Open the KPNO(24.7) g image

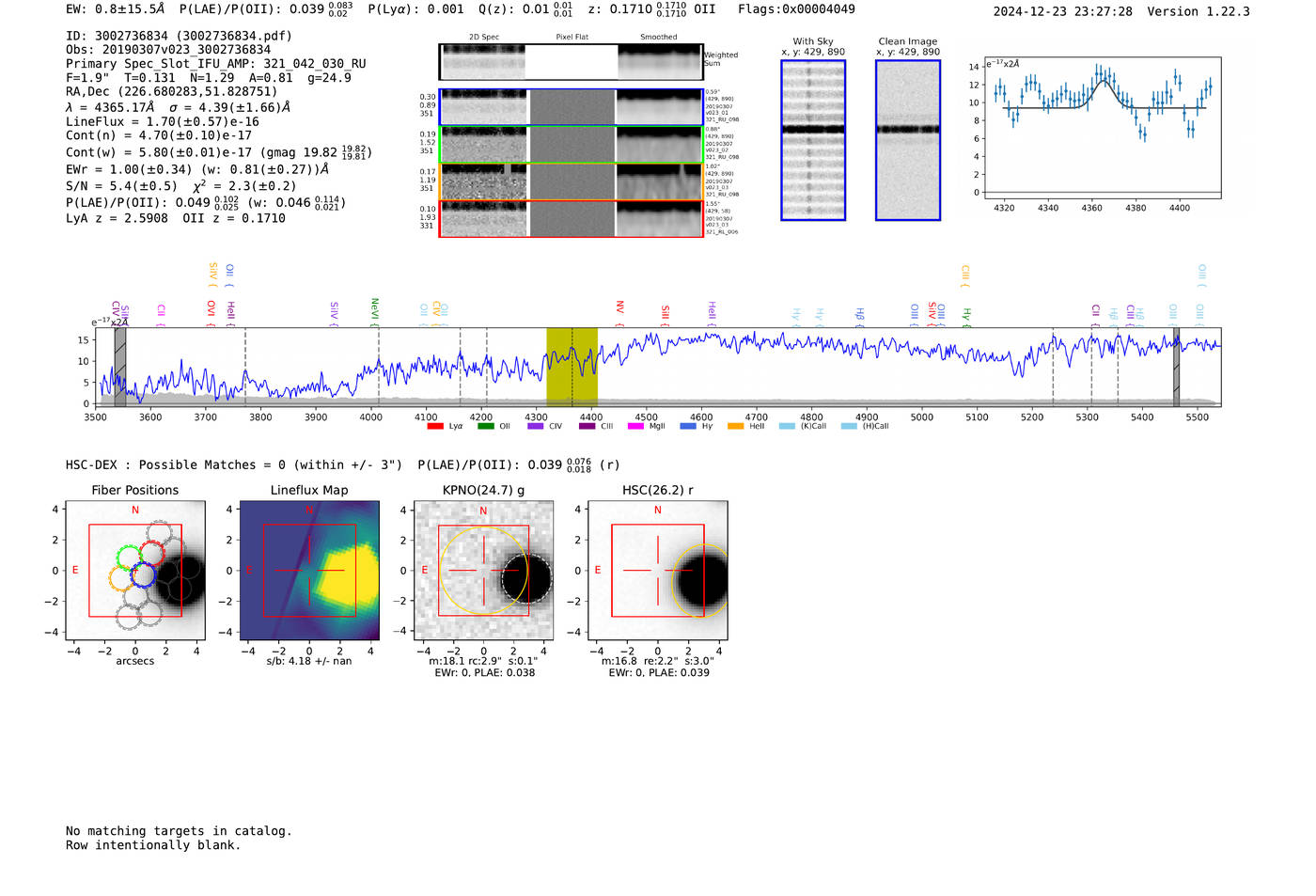(x=483, y=571)
